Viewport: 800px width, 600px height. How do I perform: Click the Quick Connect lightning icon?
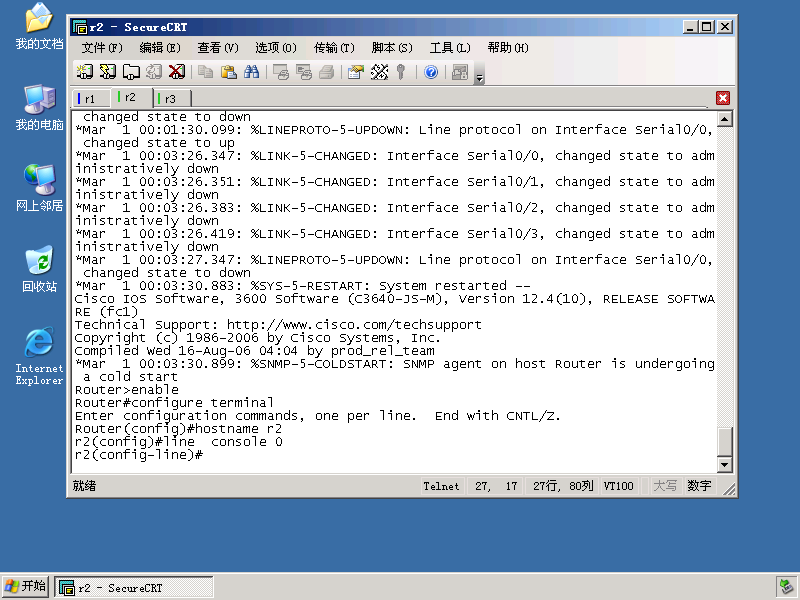pyautogui.click(x=108, y=72)
